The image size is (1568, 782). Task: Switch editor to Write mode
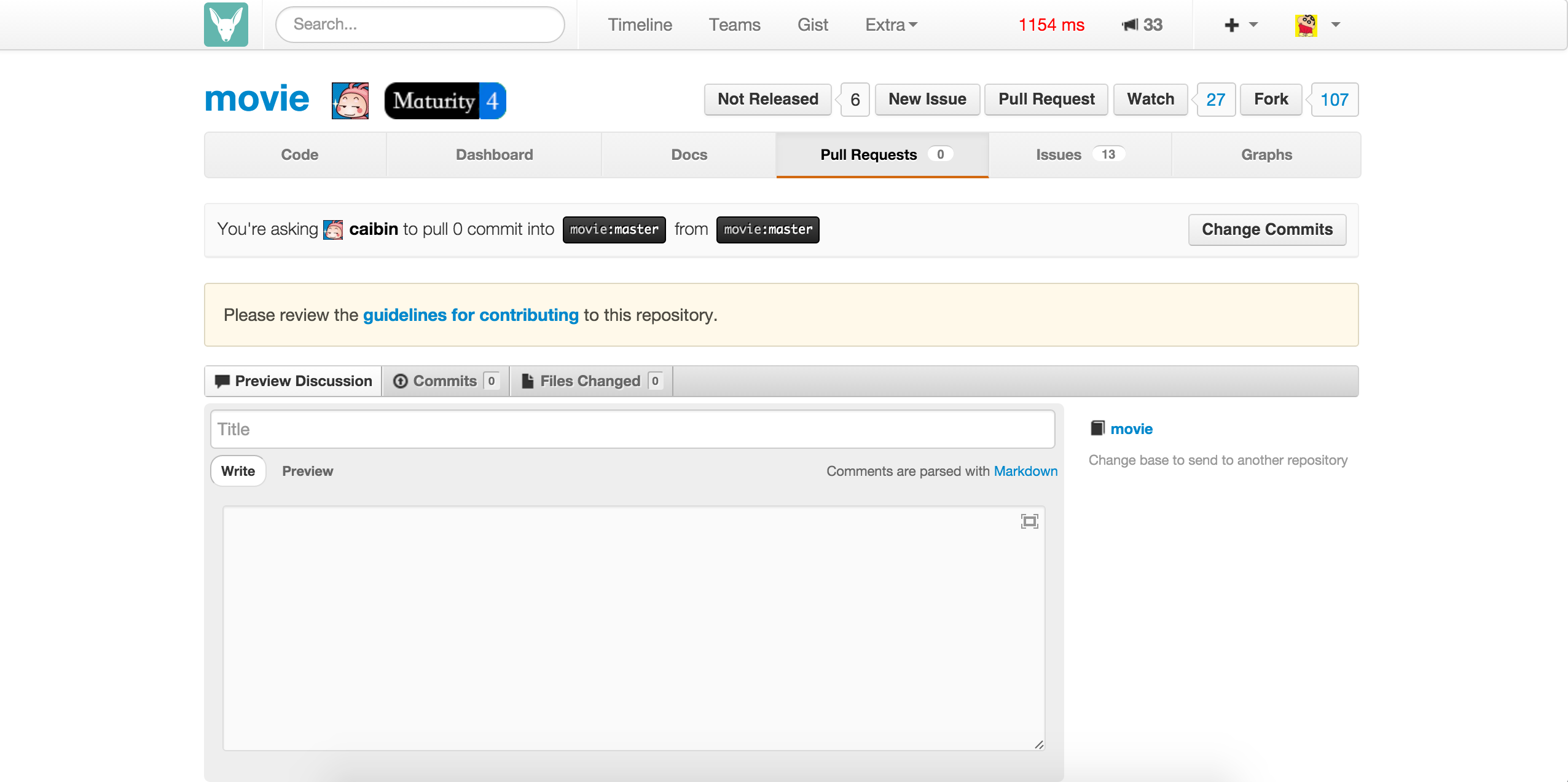point(238,471)
